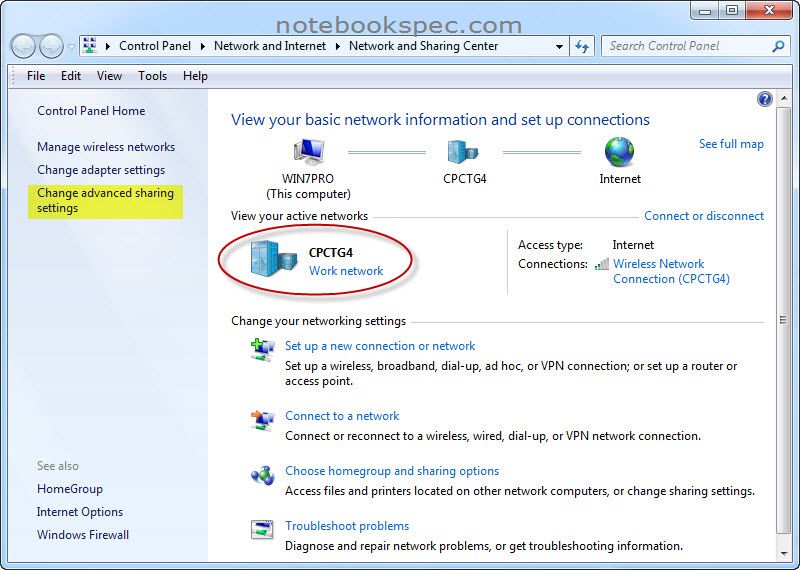
Task: Click the CPCTG4 network icon in map
Action: (x=463, y=152)
